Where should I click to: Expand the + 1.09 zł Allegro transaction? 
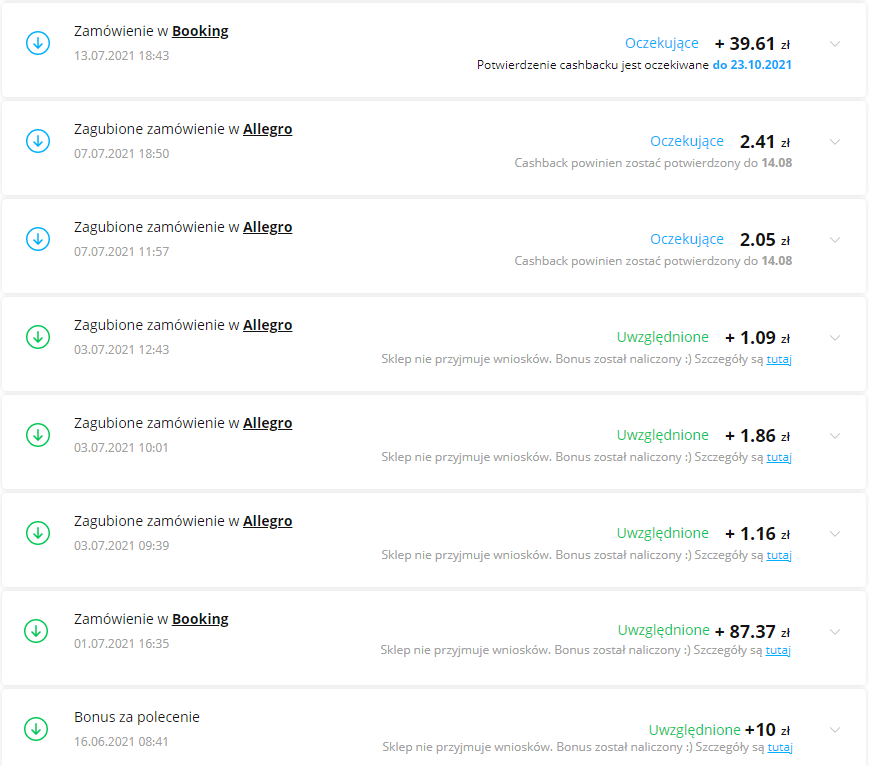point(835,338)
